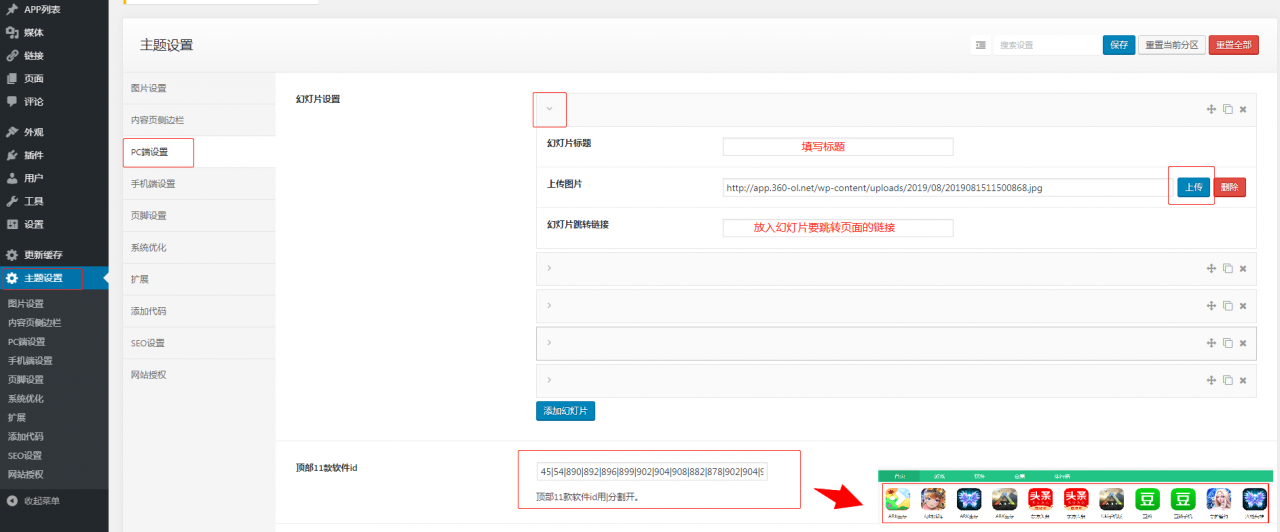Delete the fifth slide row with X icon

coord(1243,380)
